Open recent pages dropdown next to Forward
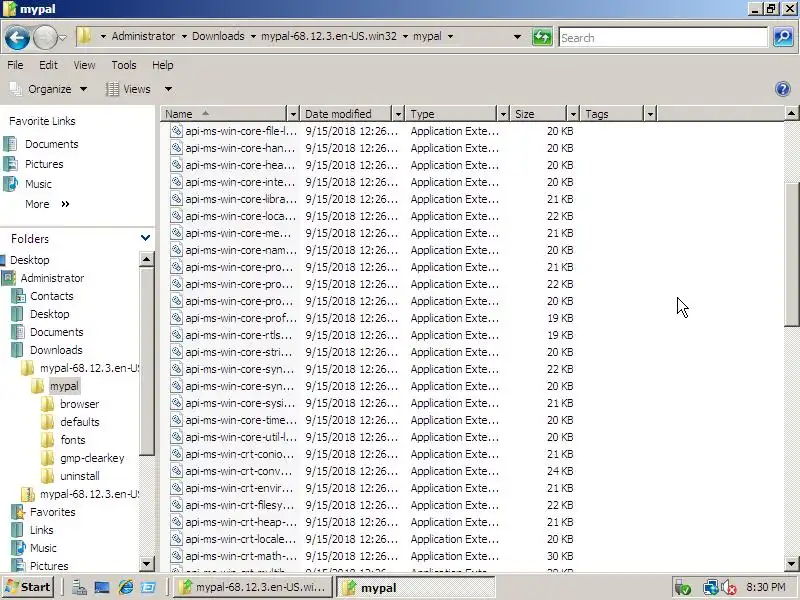 pos(62,38)
